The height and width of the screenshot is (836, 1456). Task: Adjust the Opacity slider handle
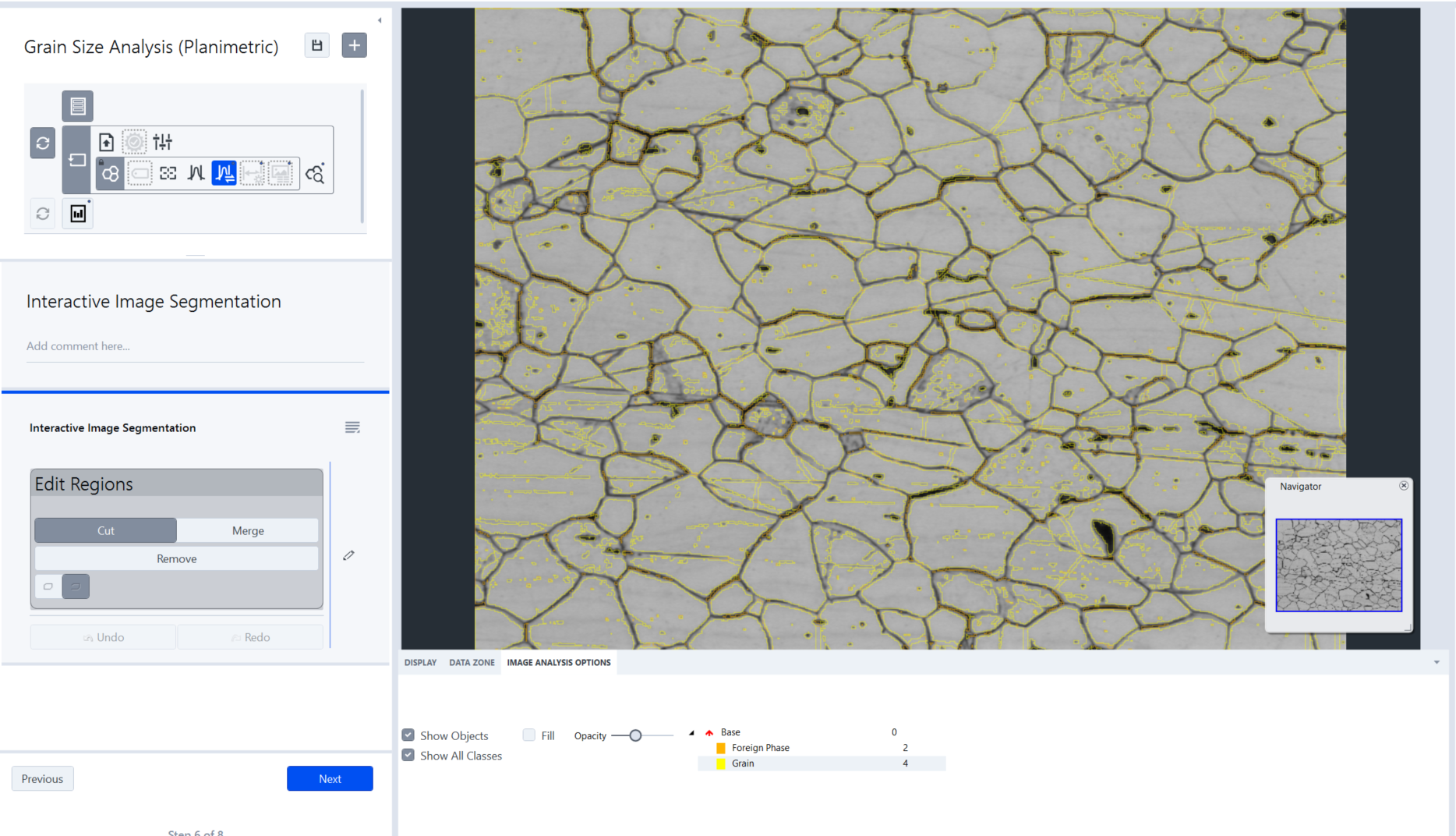634,735
